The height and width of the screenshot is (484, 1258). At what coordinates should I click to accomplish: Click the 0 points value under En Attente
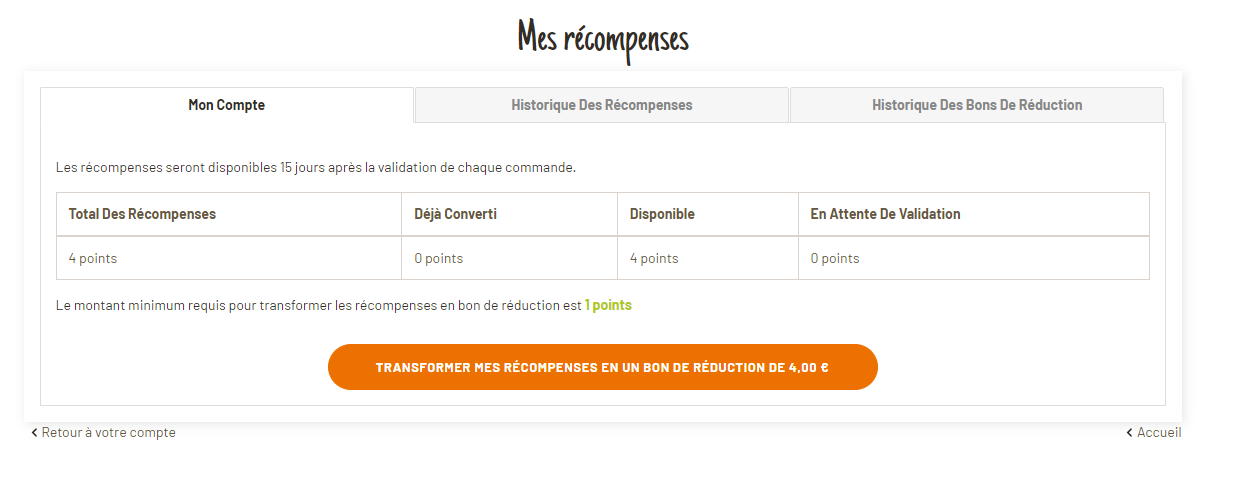click(835, 258)
